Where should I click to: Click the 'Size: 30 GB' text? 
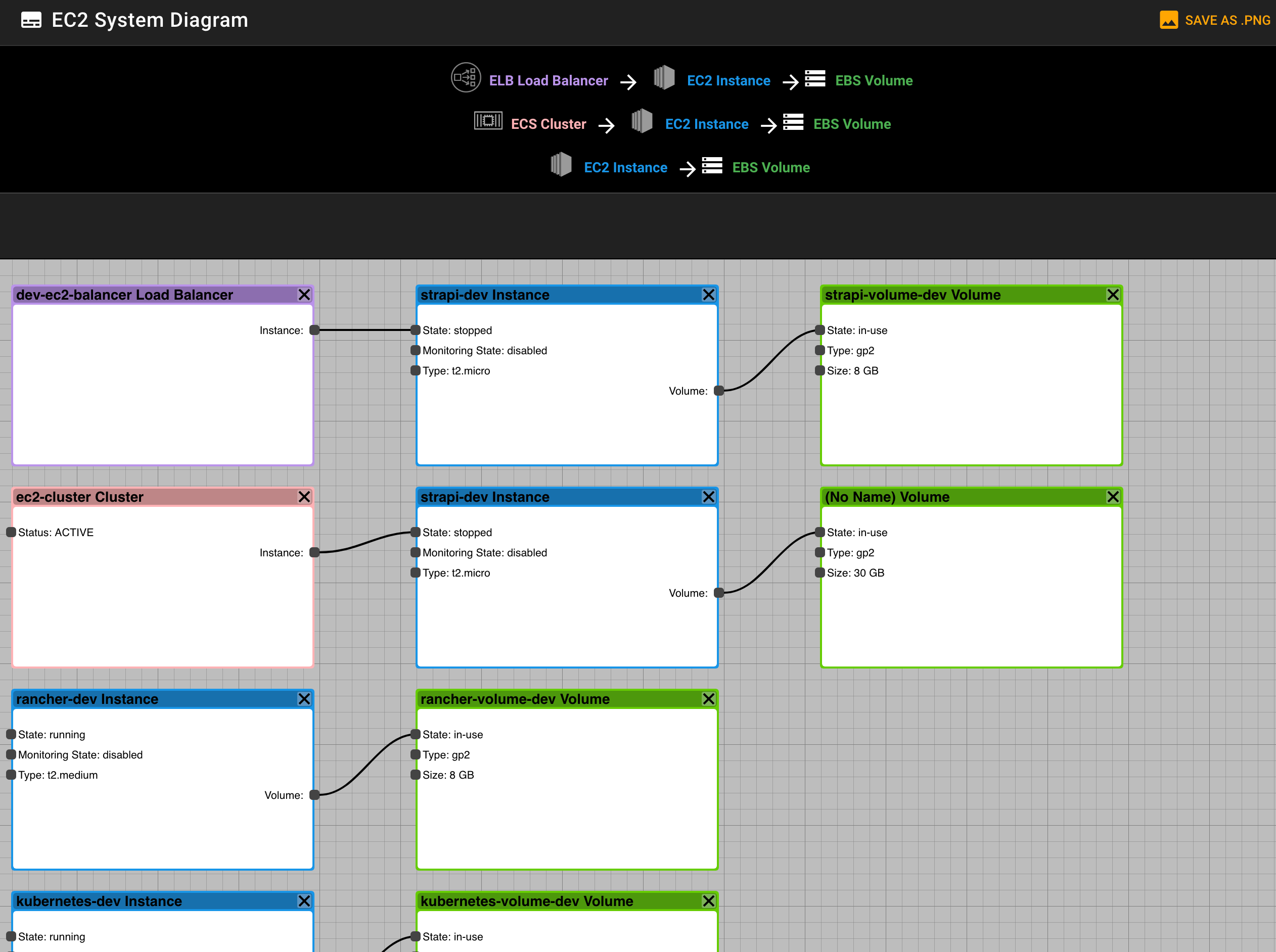point(856,573)
